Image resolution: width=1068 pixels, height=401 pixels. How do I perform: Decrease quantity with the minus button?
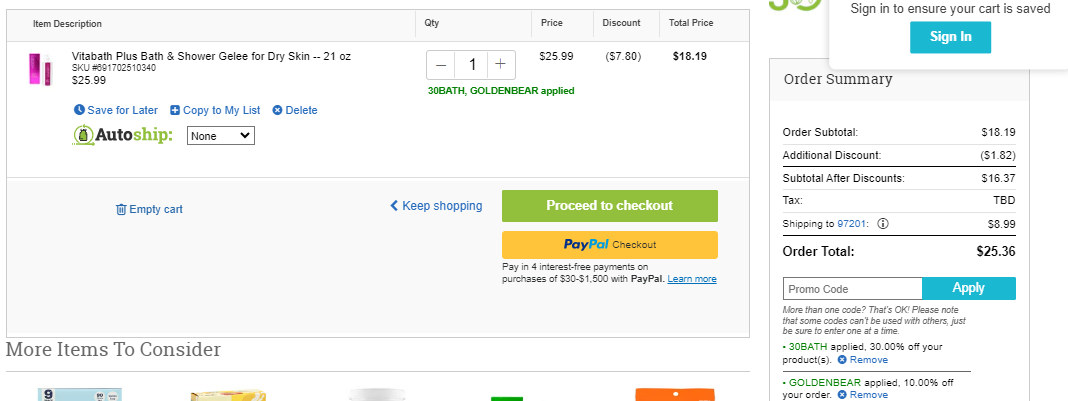click(441, 65)
